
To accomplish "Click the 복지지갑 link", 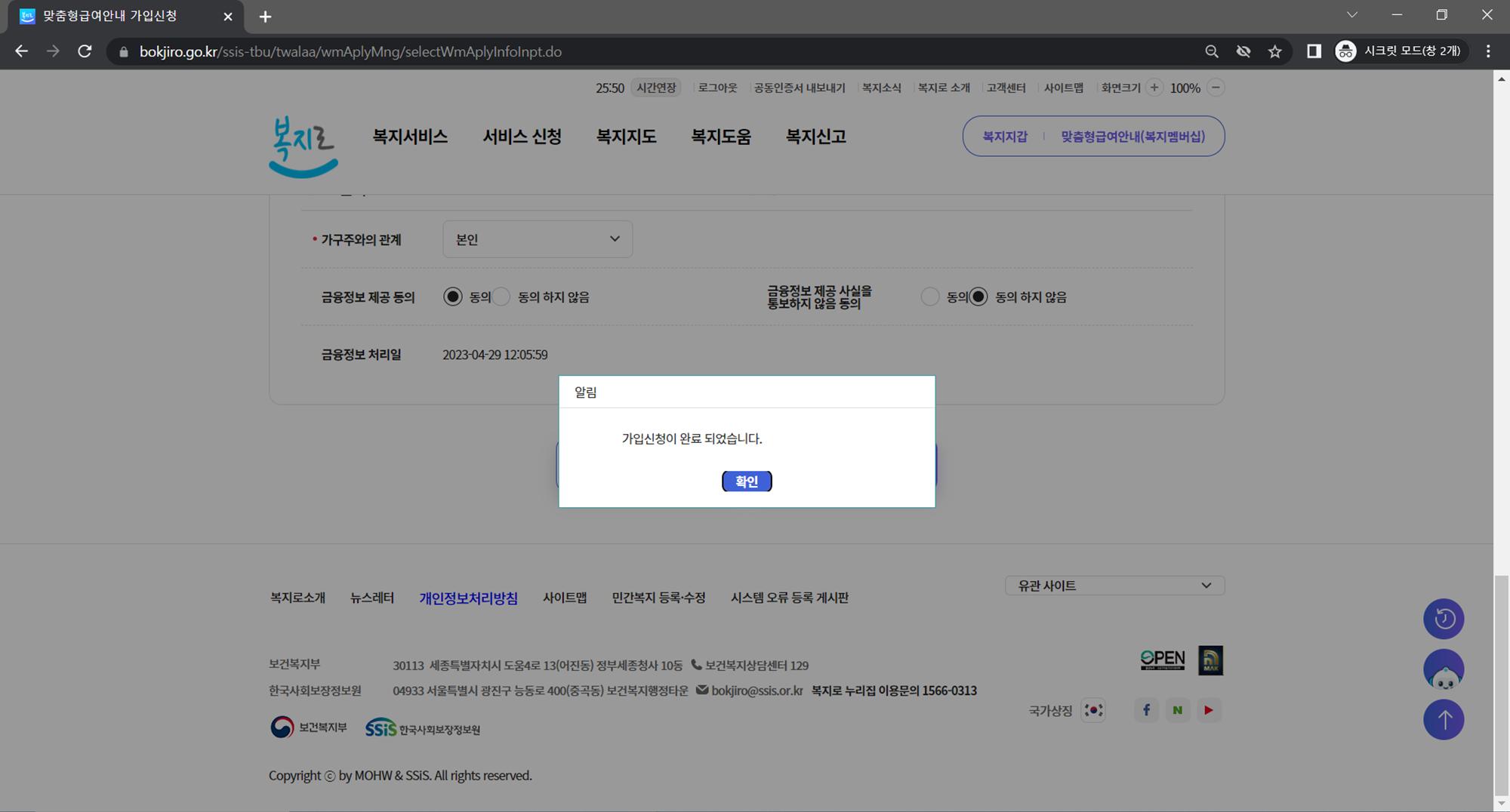I will (x=1005, y=137).
